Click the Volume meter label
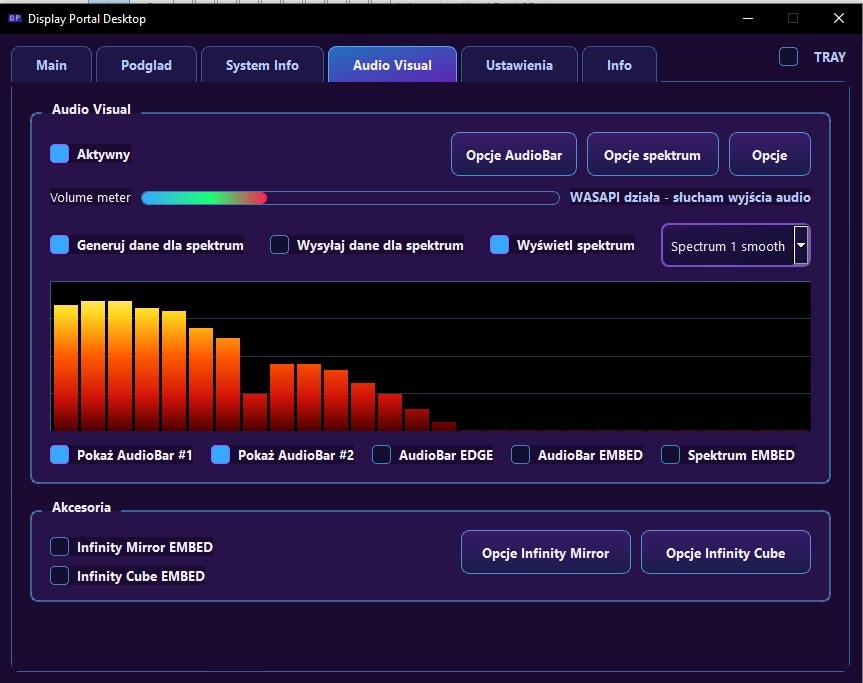This screenshot has width=863, height=683. pyautogui.click(x=90, y=198)
